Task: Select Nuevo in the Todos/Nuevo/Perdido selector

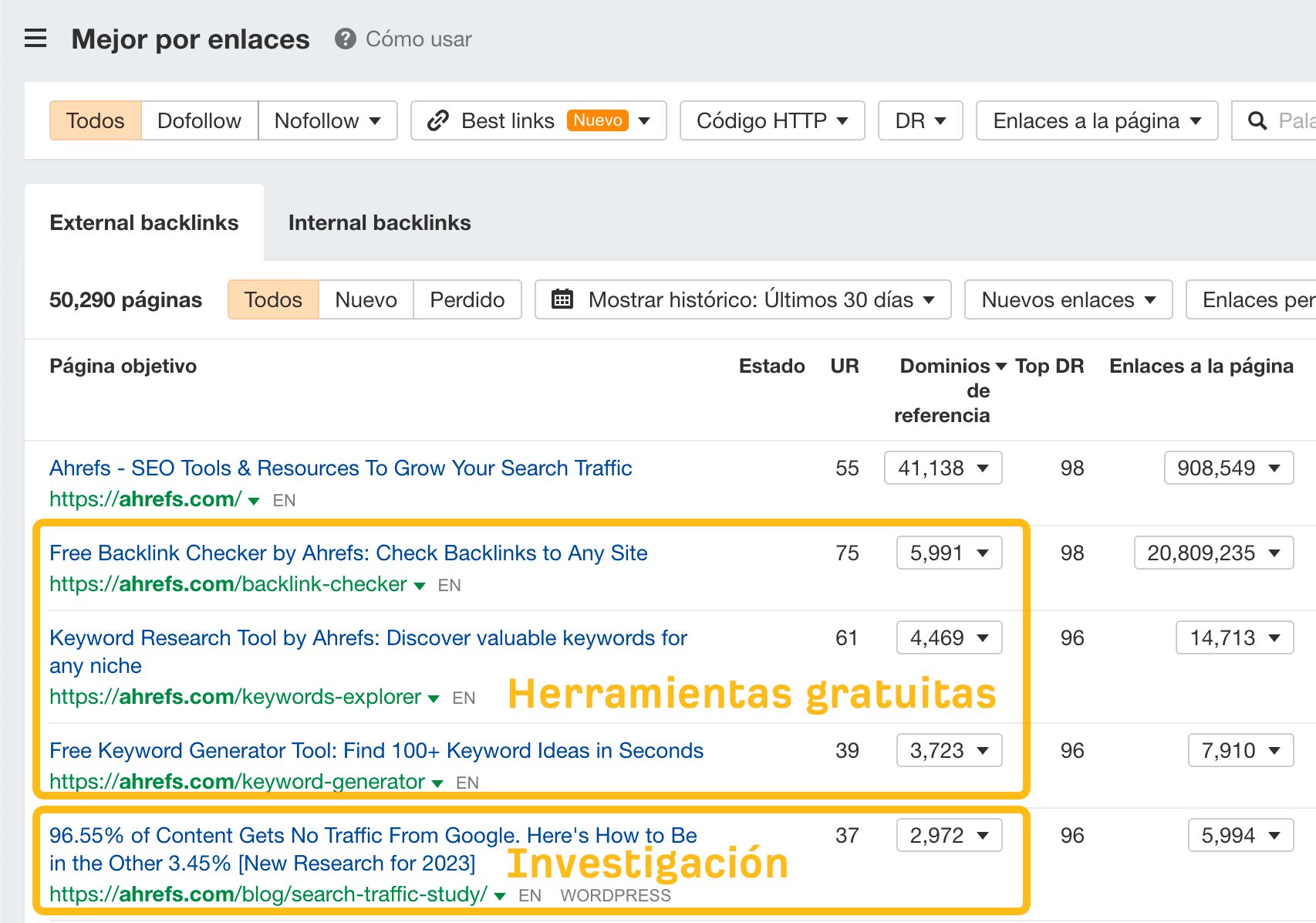Action: pyautogui.click(x=365, y=299)
